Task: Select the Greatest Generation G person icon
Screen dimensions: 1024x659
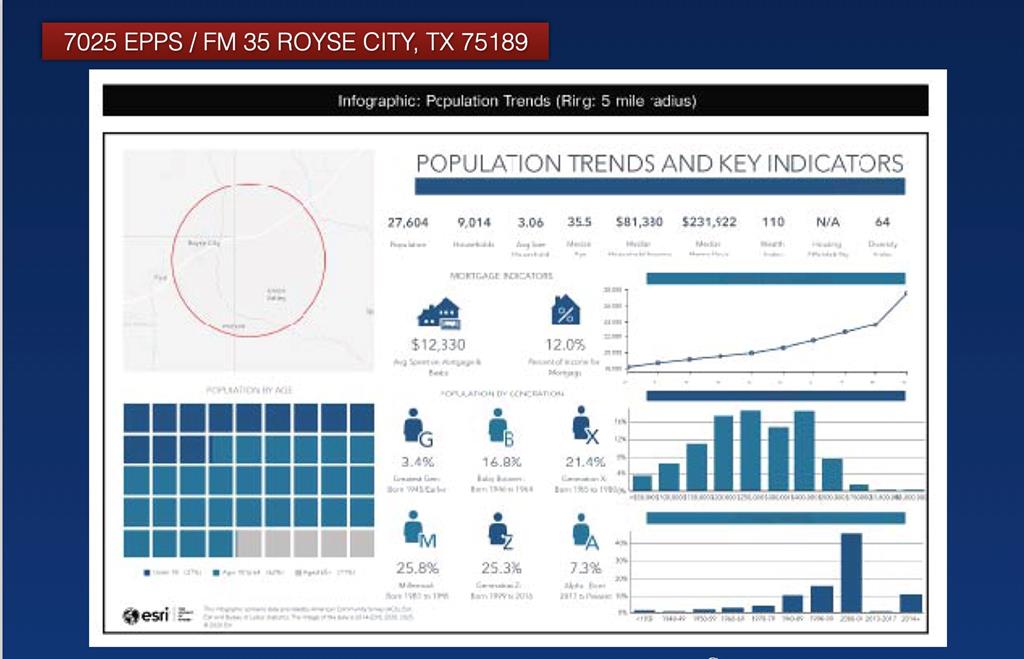Action: (x=417, y=428)
